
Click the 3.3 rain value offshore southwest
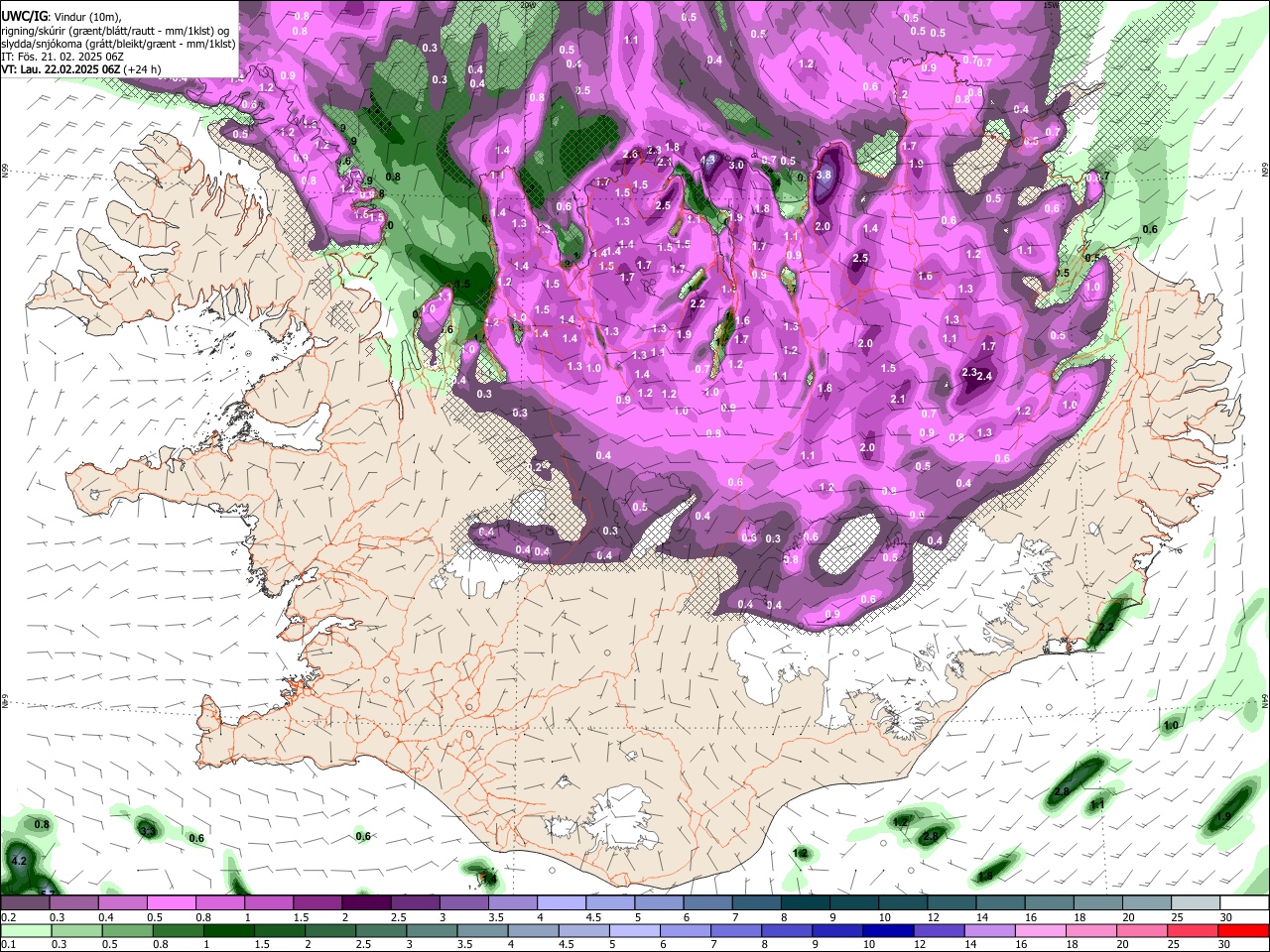pyautogui.click(x=147, y=830)
